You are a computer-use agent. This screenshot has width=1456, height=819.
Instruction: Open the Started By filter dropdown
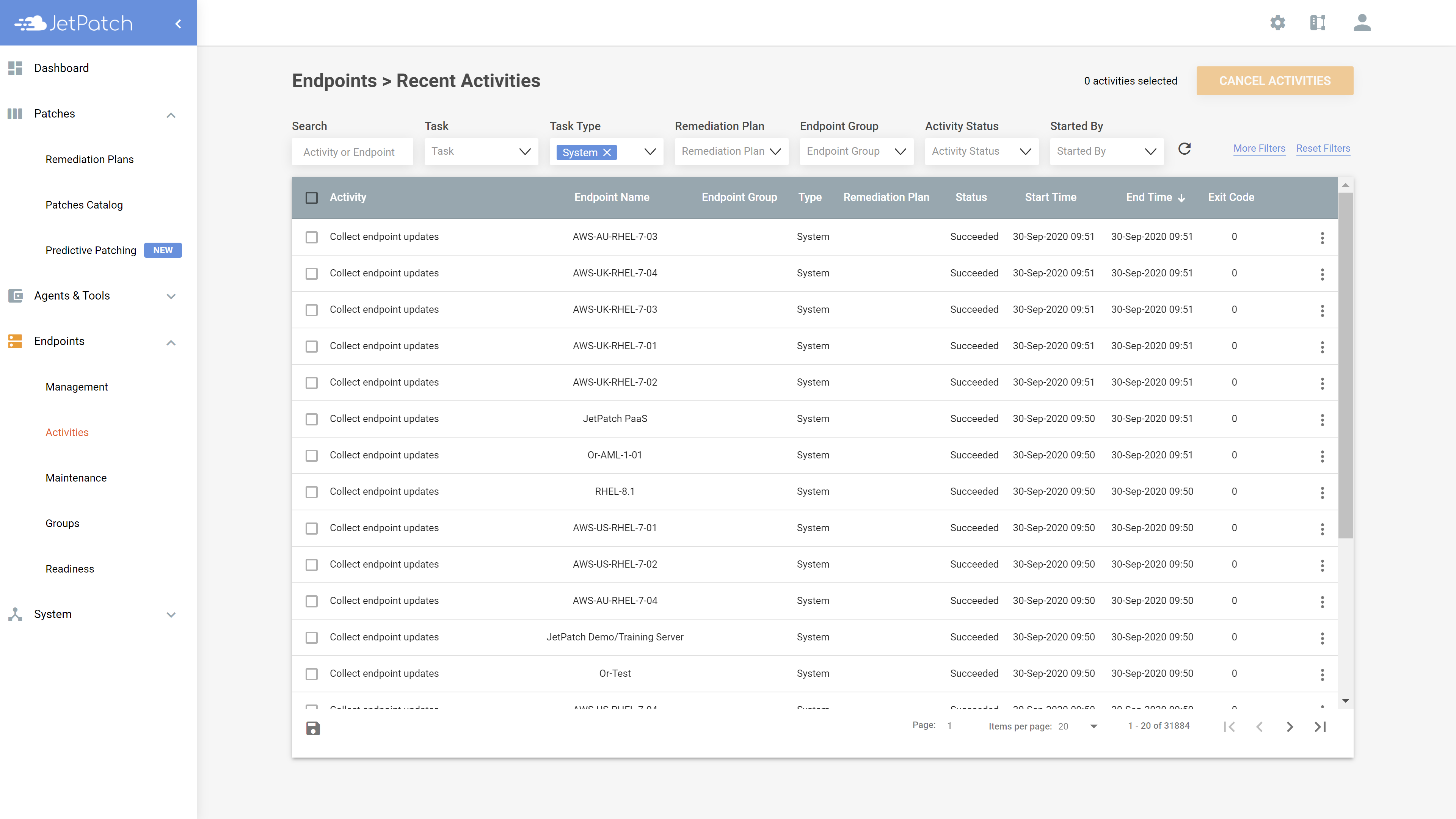pos(1107,152)
